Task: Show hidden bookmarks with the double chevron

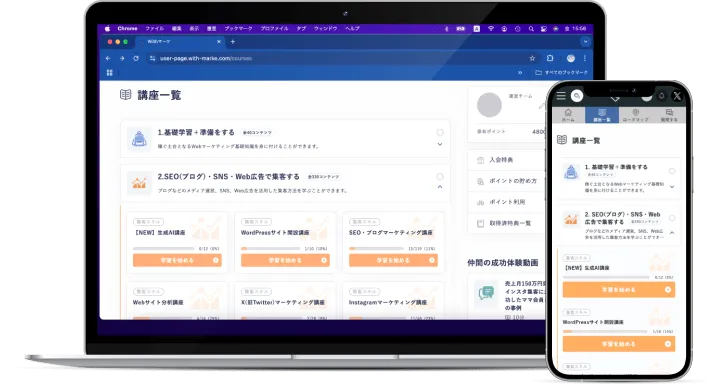Action: 520,72
